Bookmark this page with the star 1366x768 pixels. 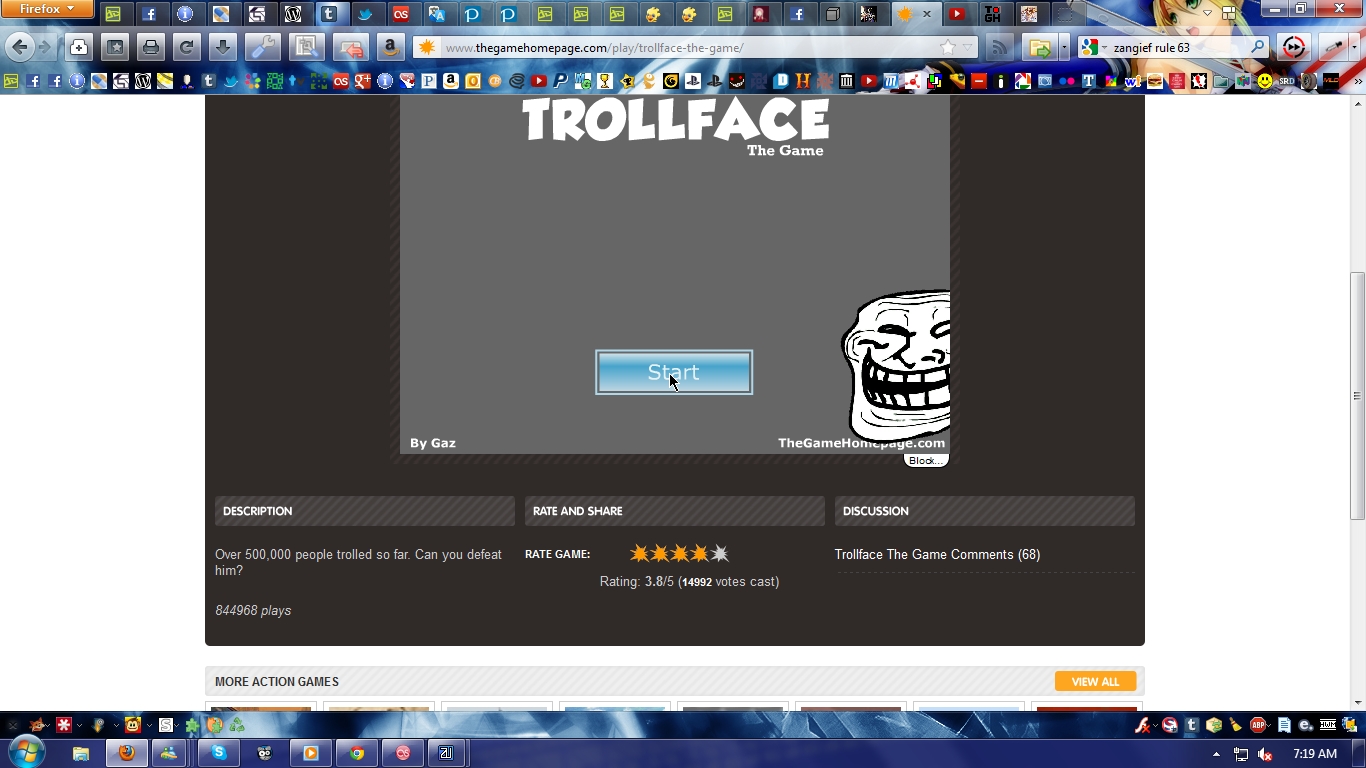[948, 47]
